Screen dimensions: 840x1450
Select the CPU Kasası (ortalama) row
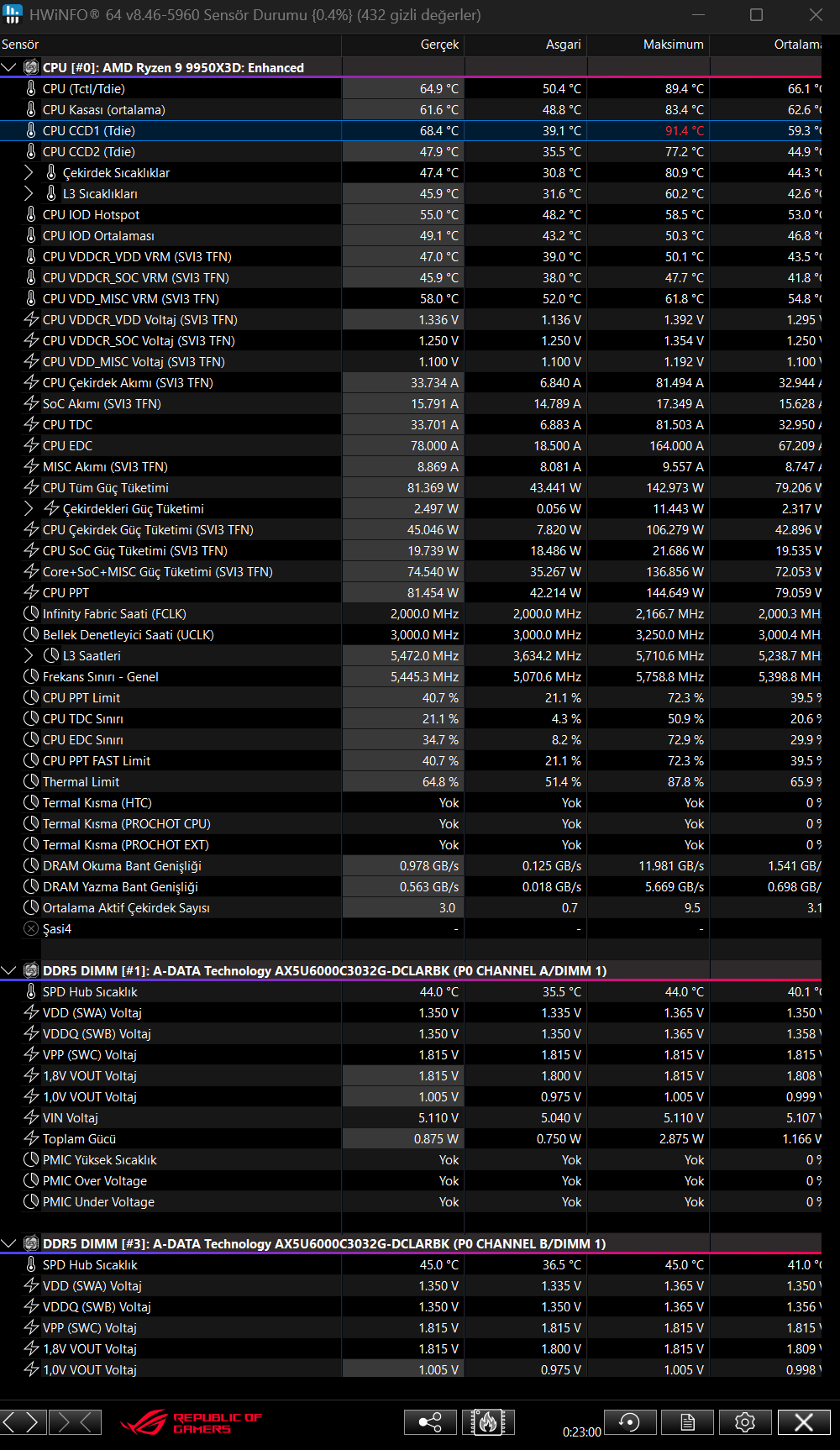coord(412,109)
